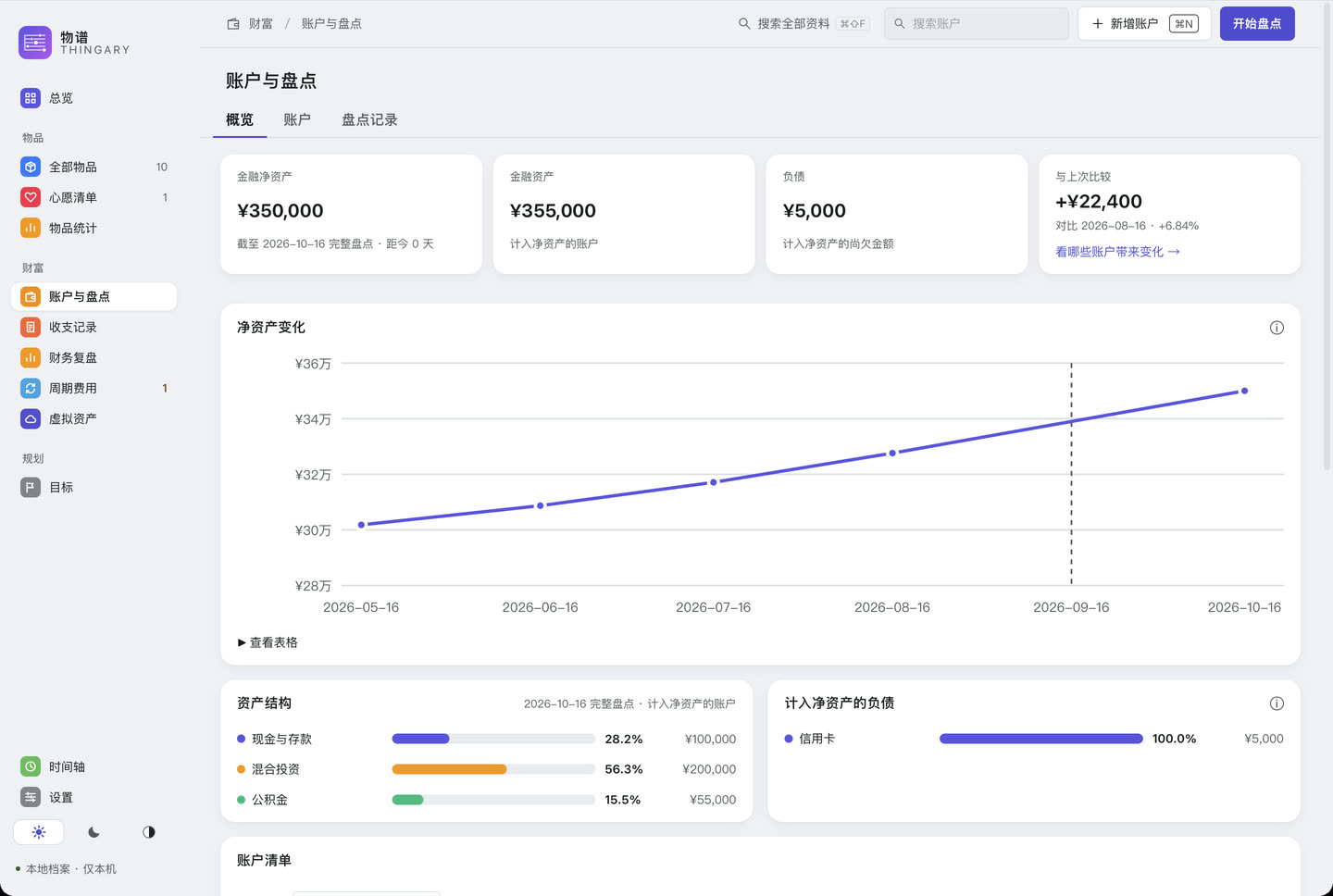Screen dimensions: 1333x896
Task: Open 设置 sliders icon
Action: pyautogui.click(x=31, y=798)
